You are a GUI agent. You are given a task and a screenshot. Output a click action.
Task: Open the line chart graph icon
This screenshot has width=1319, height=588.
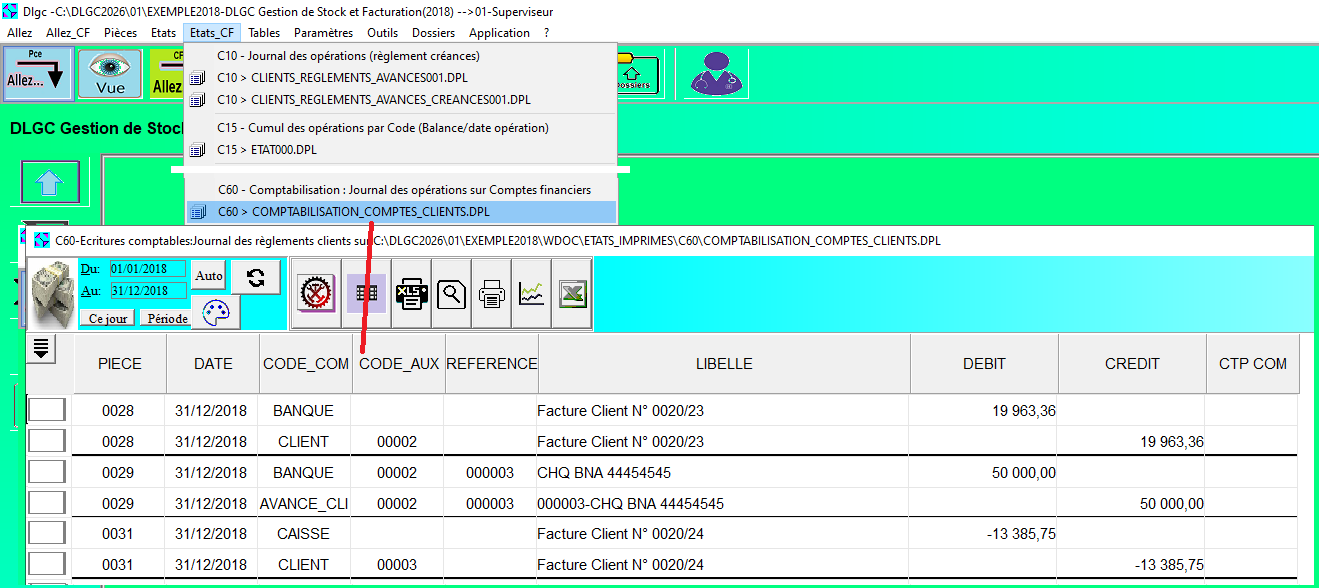531,293
